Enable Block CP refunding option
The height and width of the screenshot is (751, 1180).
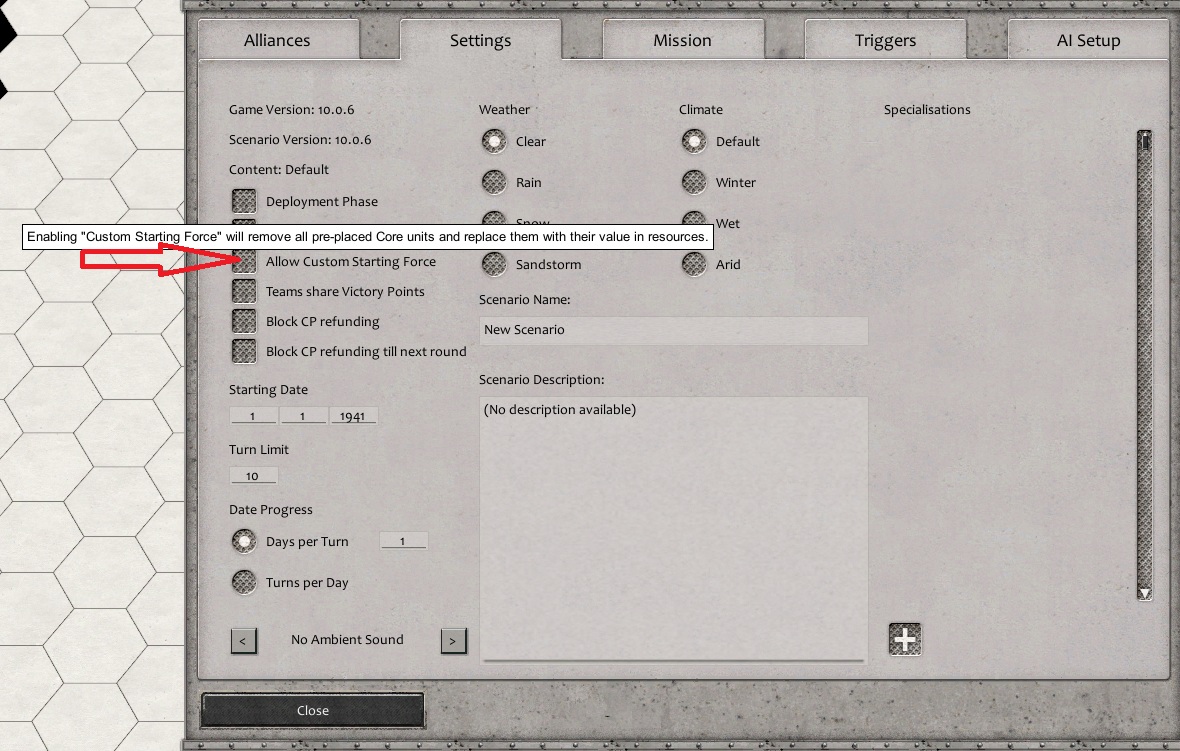coord(244,321)
